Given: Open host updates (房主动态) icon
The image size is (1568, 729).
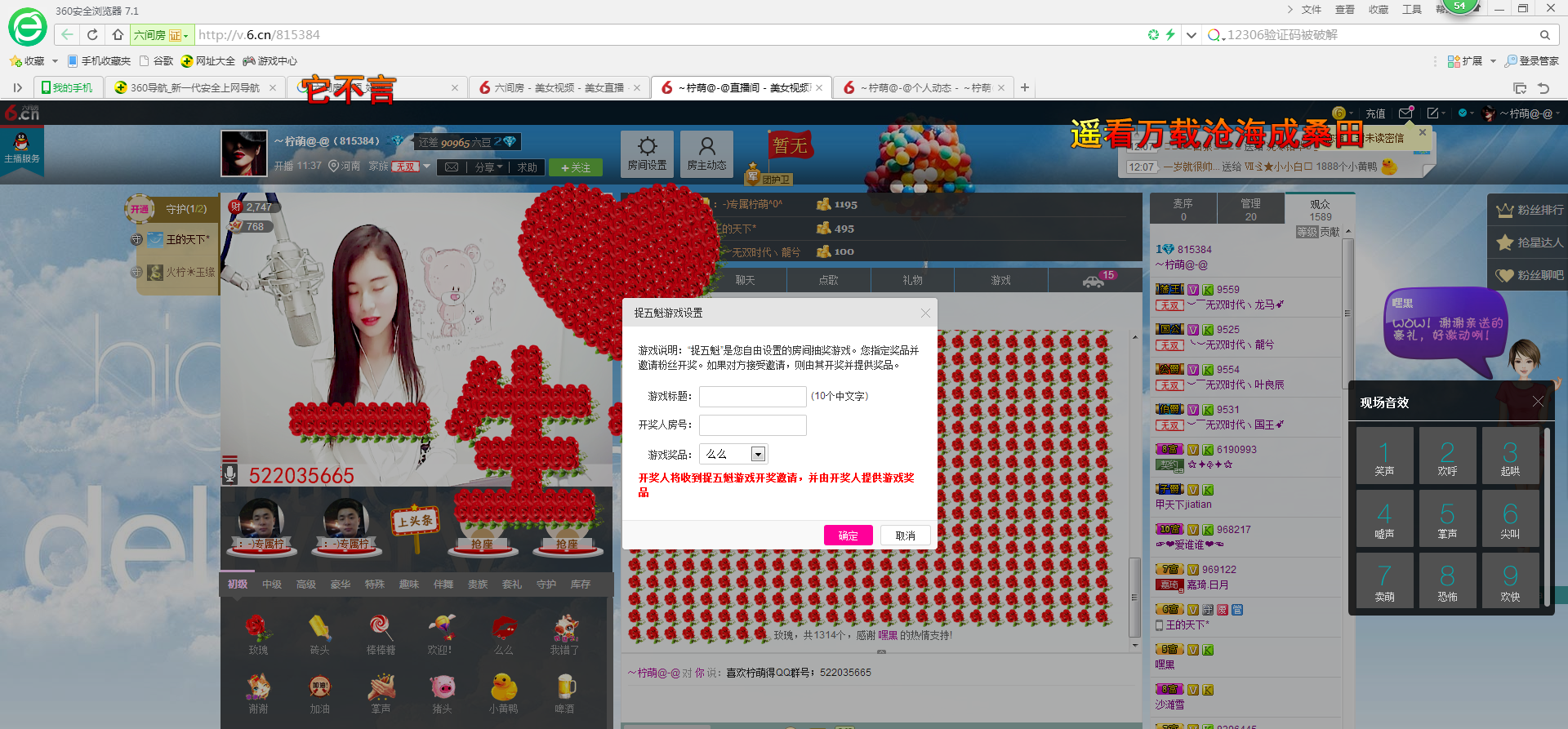Looking at the screenshot, I should click(706, 153).
